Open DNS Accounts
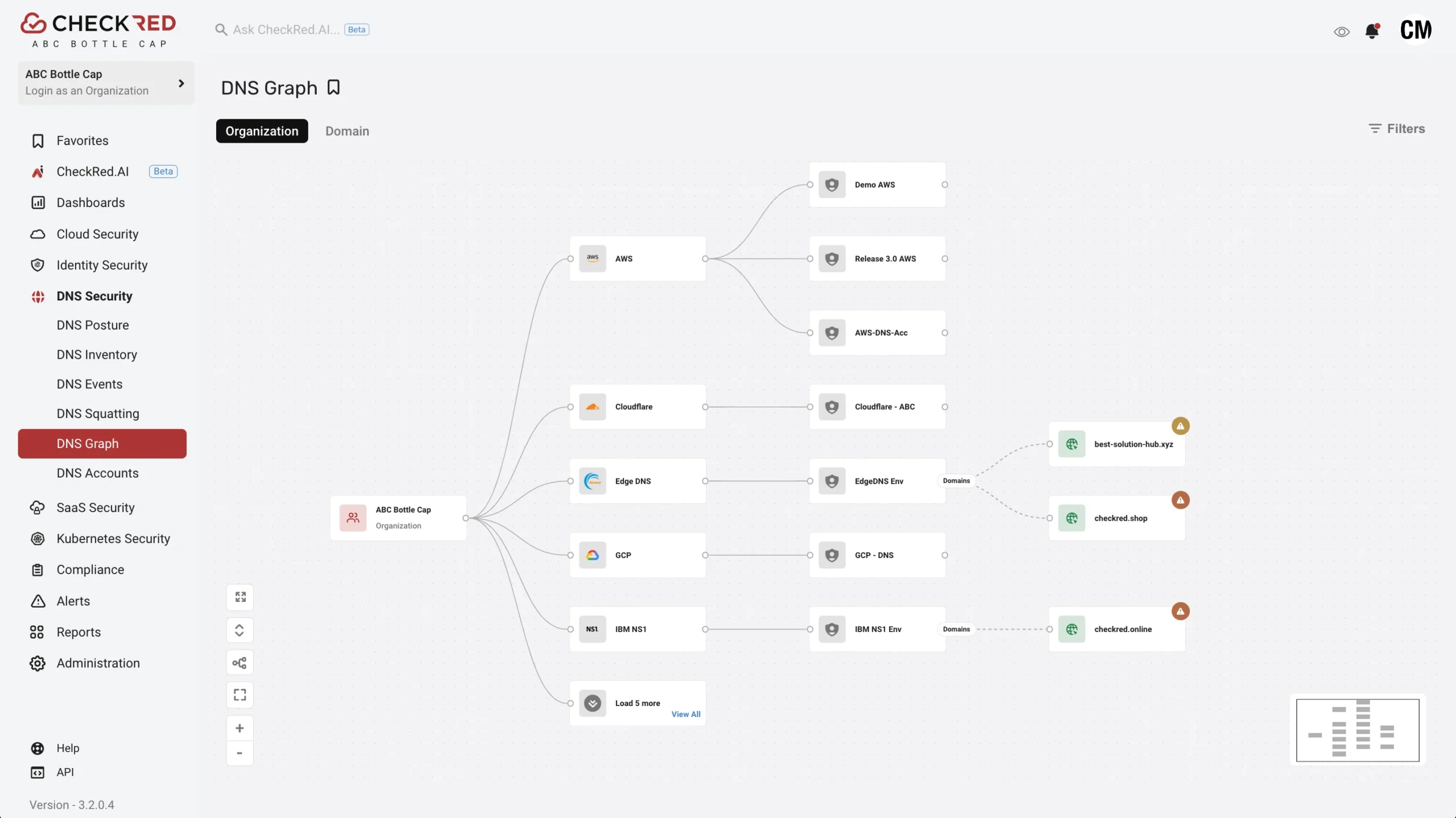Viewport: 1456px width, 818px height. pyautogui.click(x=97, y=474)
